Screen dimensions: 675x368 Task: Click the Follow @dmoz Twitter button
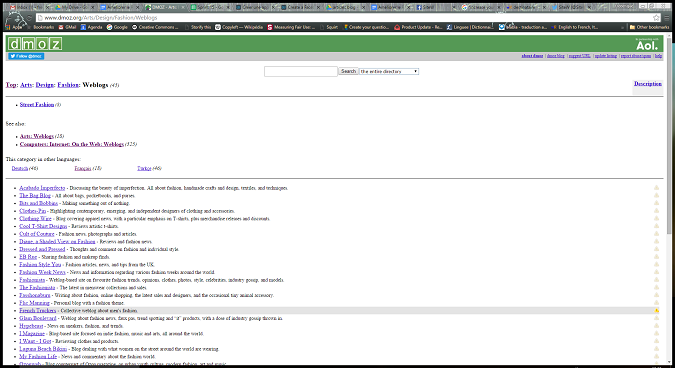[26, 56]
